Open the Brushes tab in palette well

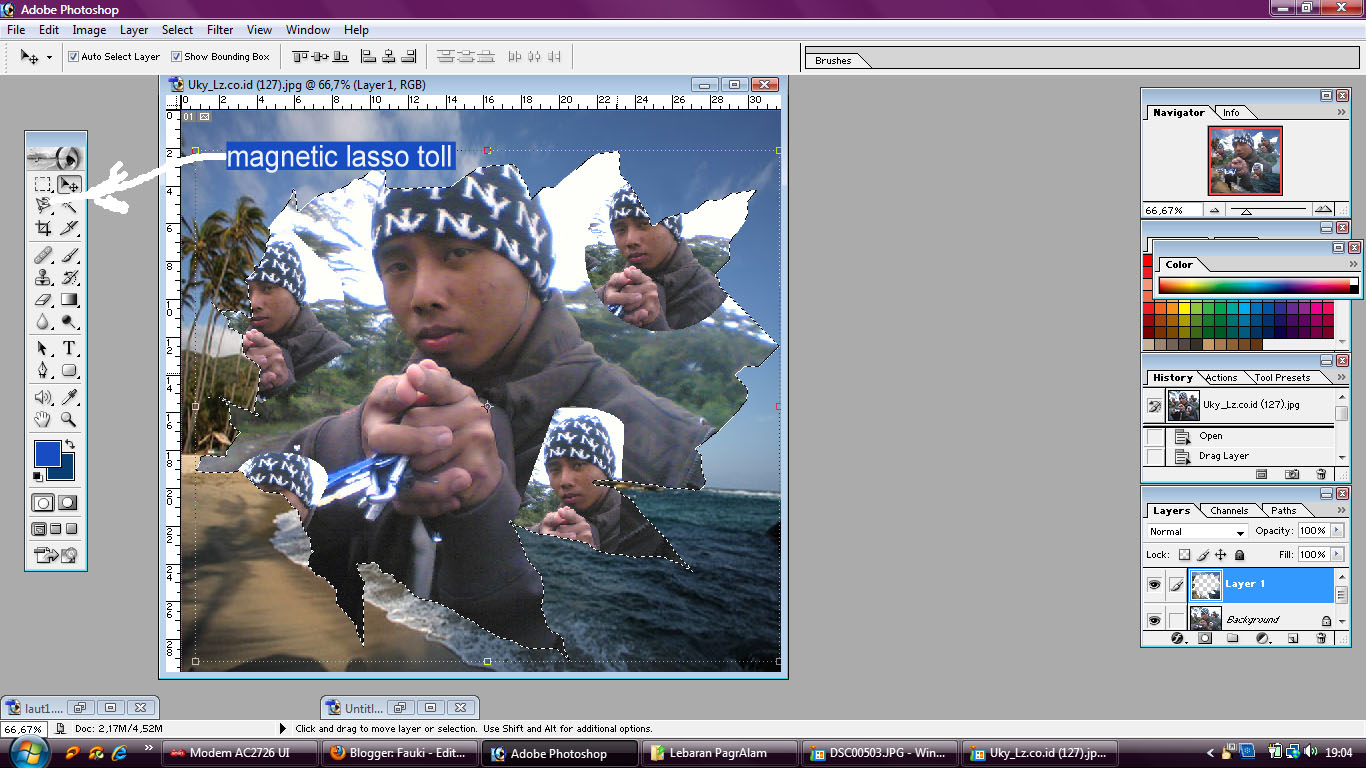[x=833, y=60]
